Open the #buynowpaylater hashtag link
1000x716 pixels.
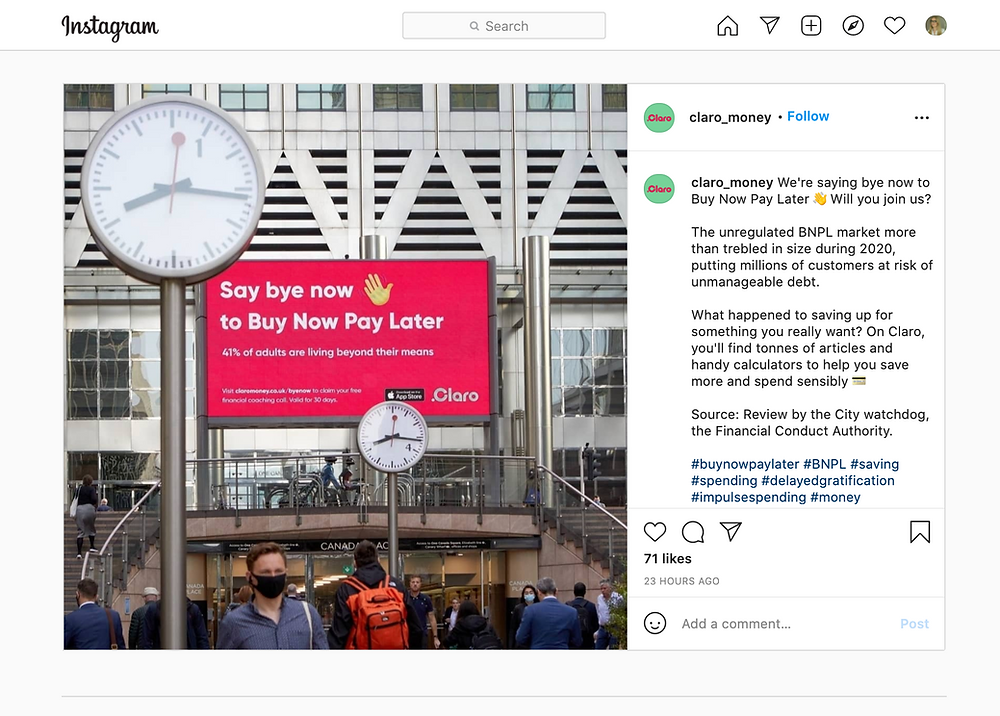(x=745, y=464)
